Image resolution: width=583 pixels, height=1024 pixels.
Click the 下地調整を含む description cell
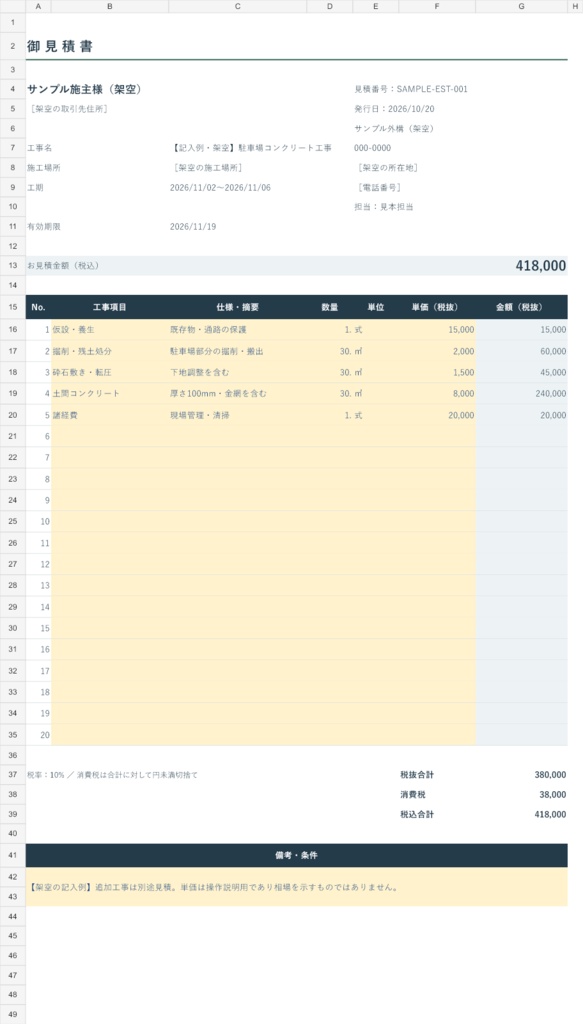238,372
